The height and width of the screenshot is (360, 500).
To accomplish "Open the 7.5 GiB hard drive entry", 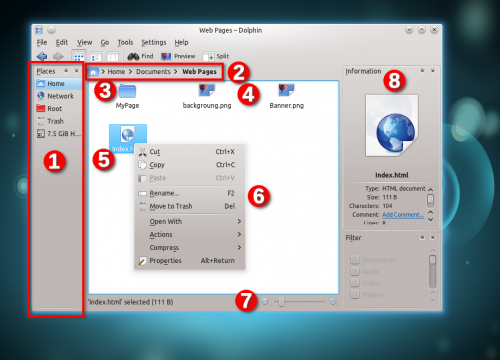I will point(58,134).
